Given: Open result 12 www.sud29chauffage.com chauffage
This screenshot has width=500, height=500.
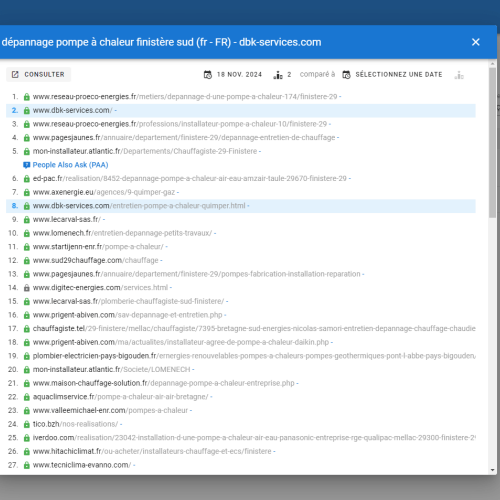Looking at the screenshot, I should 95,261.
